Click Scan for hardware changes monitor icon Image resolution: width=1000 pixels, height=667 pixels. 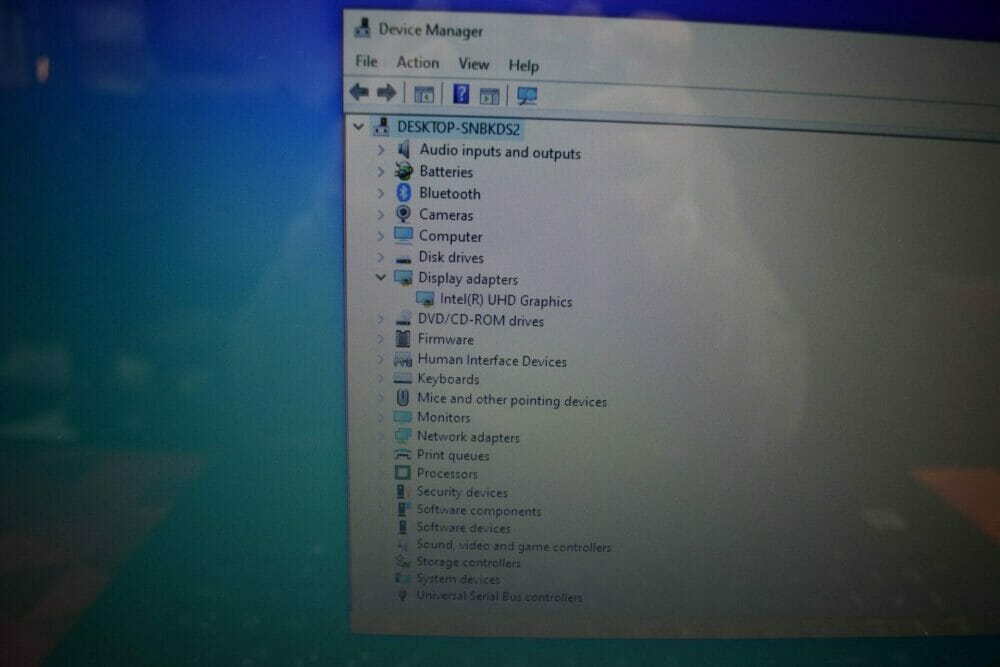(x=527, y=96)
